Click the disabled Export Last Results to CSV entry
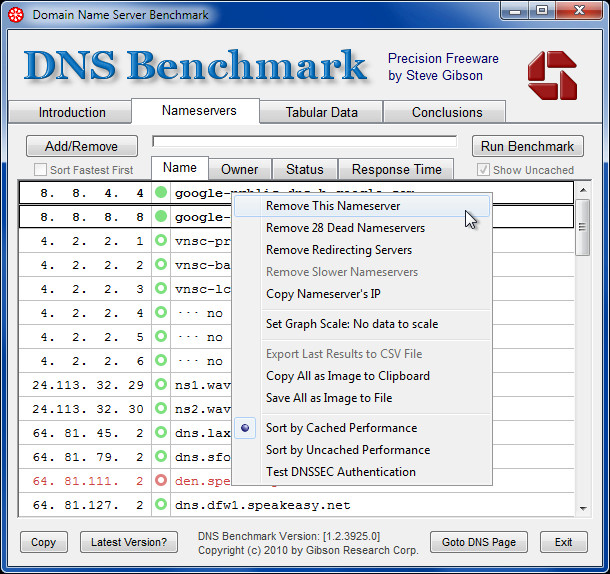610x574 pixels. click(362, 354)
